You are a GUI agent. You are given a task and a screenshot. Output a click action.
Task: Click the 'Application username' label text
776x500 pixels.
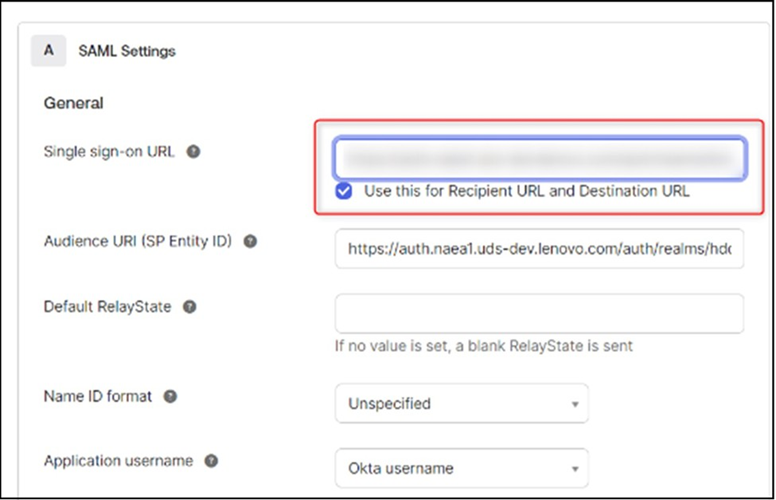click(x=118, y=461)
